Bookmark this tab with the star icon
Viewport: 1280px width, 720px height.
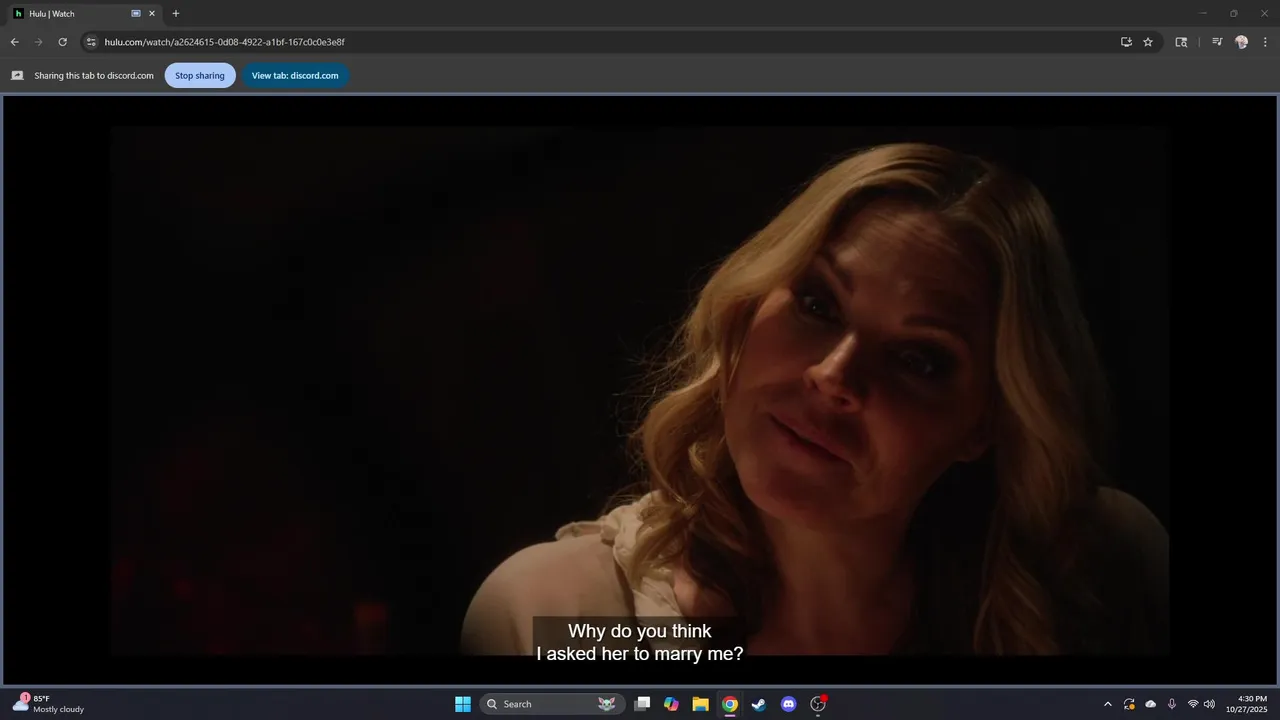coord(1148,42)
